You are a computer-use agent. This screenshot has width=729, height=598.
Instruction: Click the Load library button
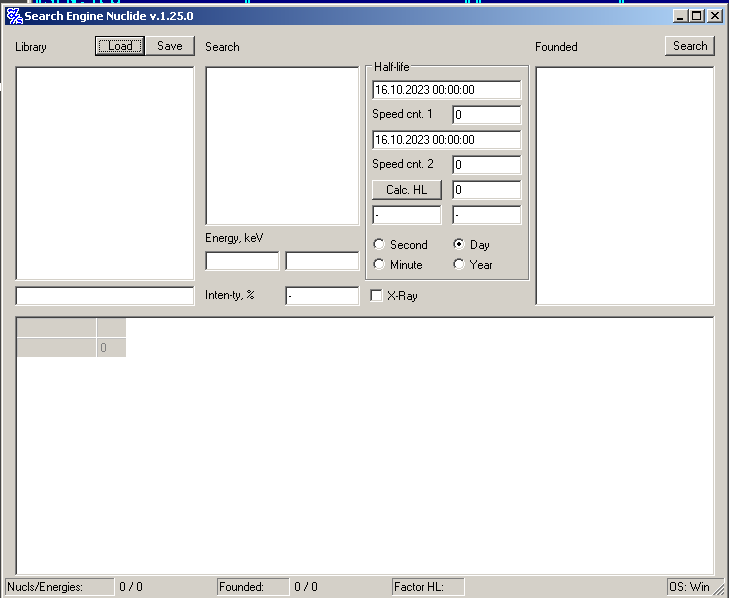pyautogui.click(x=120, y=46)
